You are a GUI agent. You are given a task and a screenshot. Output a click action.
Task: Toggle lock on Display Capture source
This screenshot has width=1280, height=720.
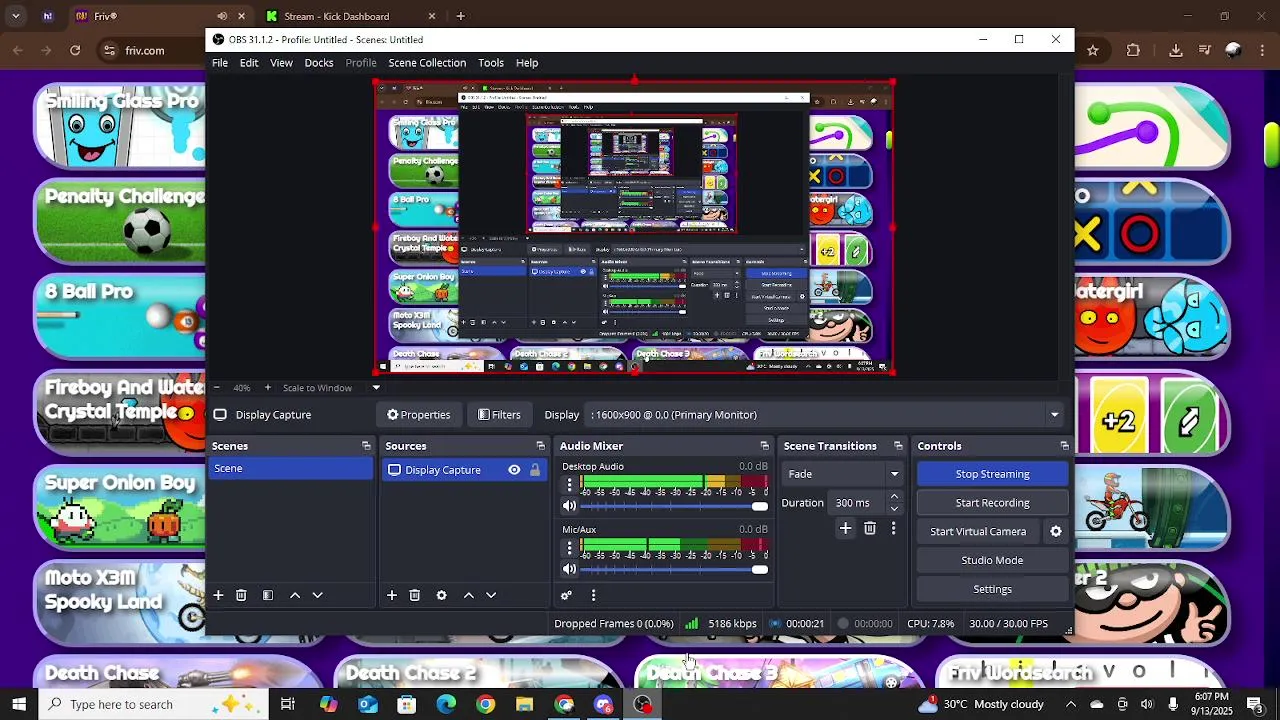535,470
